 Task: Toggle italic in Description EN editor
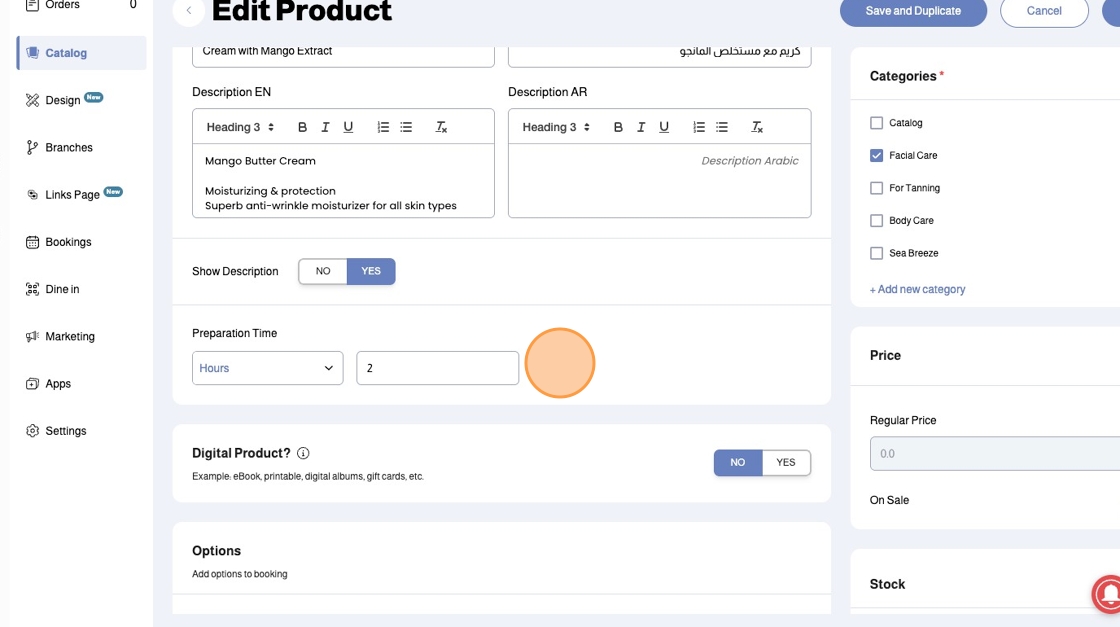pos(325,127)
